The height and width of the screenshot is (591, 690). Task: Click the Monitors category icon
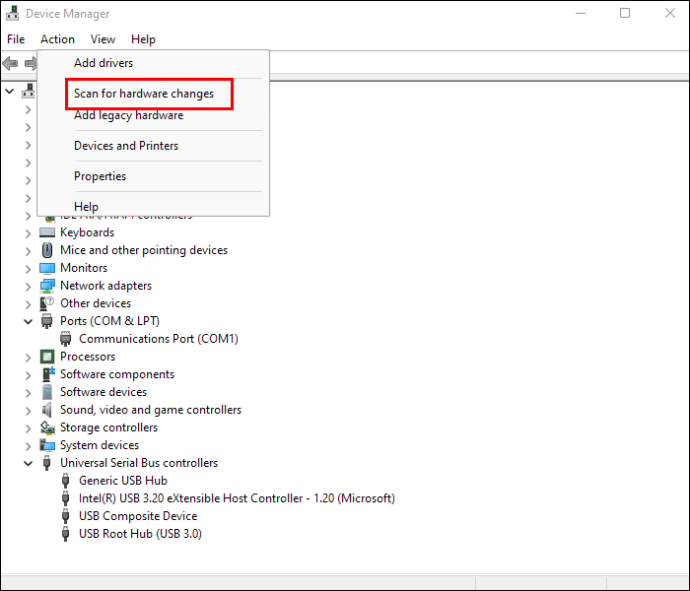coord(47,268)
